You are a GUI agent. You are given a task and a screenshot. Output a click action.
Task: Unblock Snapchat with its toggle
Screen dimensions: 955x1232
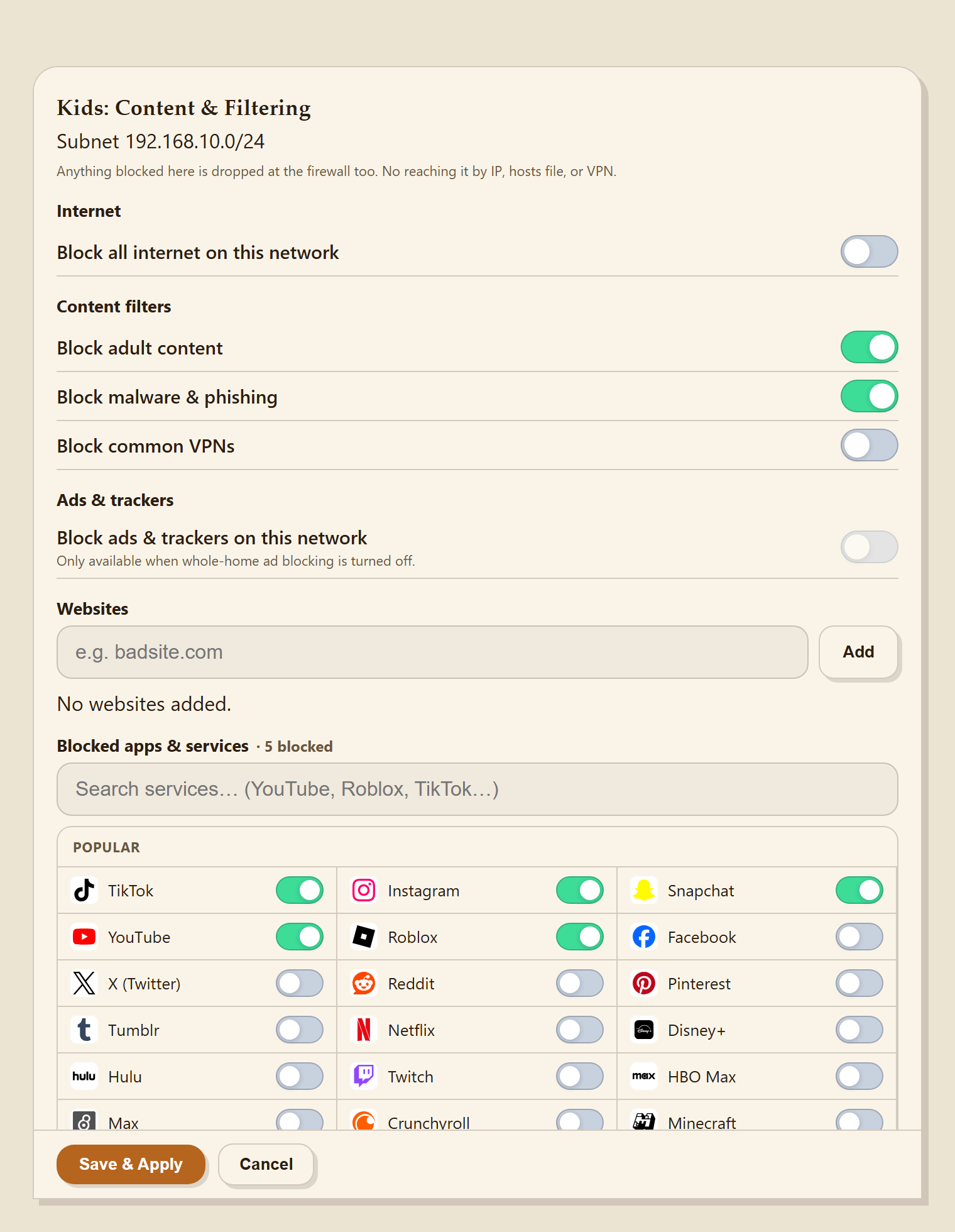pyautogui.click(x=859, y=890)
